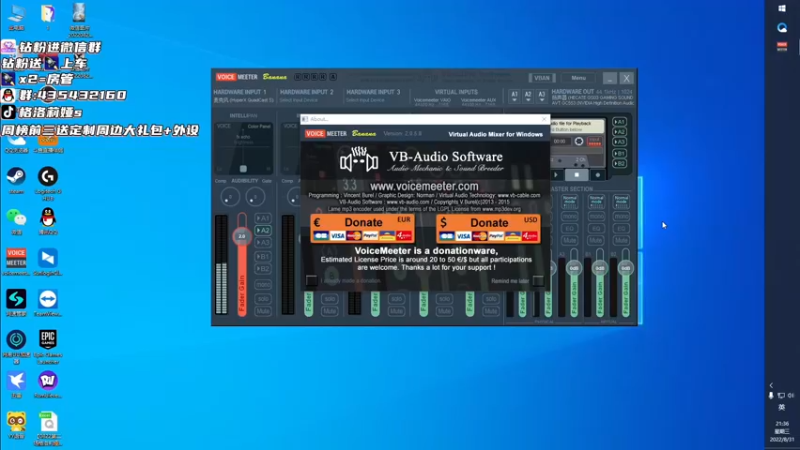This screenshot has height=450, width=800.
Task: Open the www.voicemeeter.com link
Action: pyautogui.click(x=424, y=186)
